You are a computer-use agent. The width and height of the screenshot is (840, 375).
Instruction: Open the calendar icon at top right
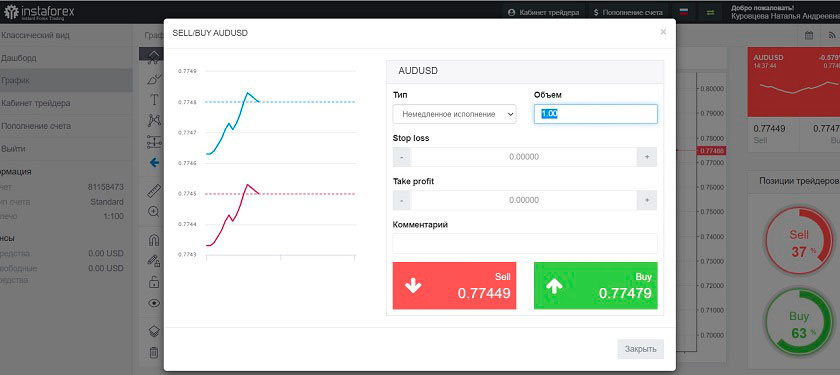809,35
